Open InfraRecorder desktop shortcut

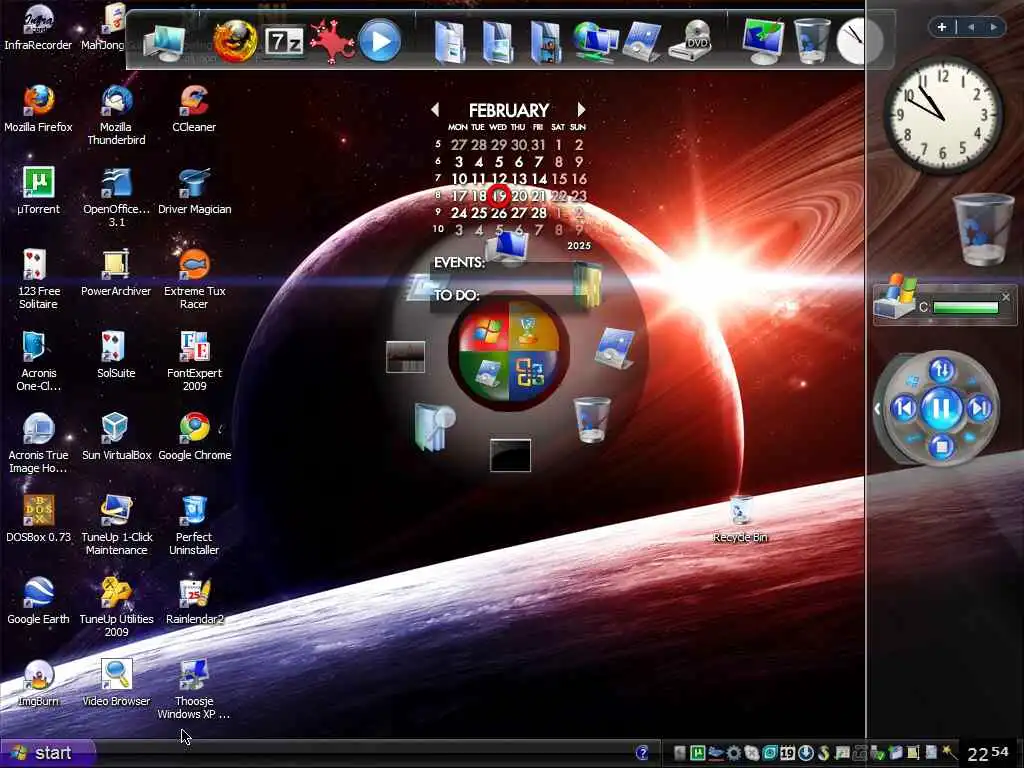[38, 28]
